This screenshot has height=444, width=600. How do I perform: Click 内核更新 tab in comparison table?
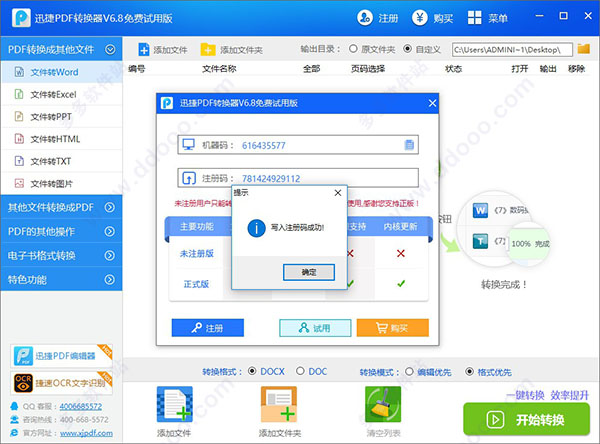400,227
